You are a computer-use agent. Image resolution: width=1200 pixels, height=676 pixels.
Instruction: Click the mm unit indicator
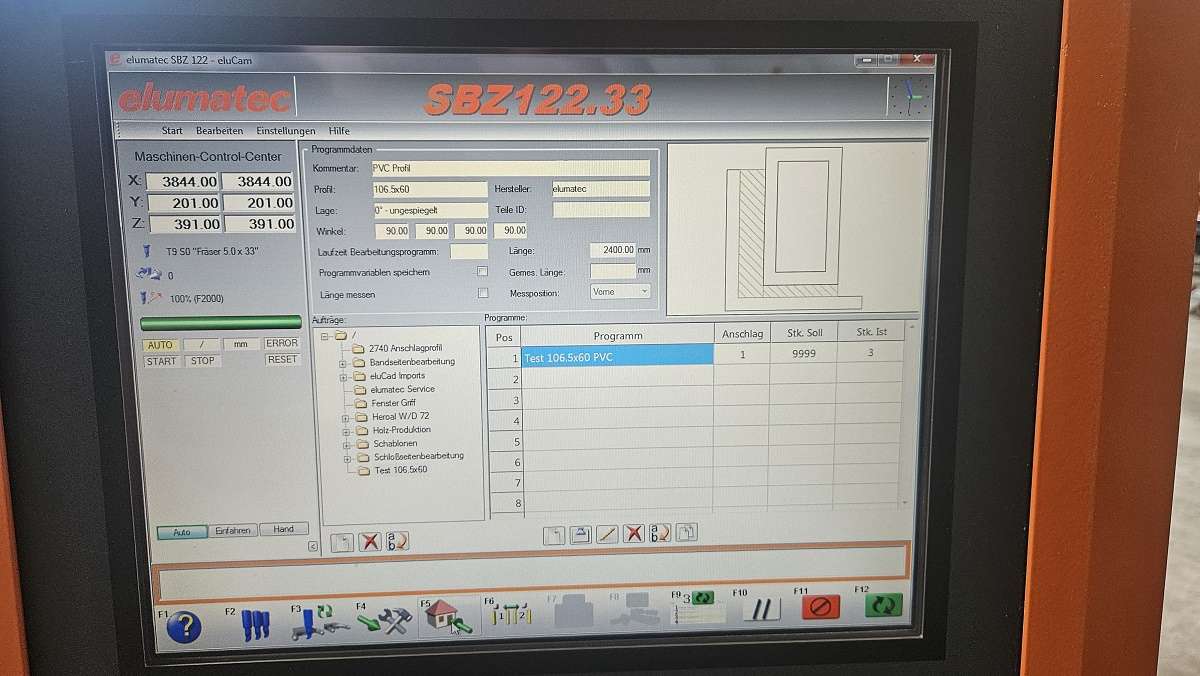(x=240, y=344)
